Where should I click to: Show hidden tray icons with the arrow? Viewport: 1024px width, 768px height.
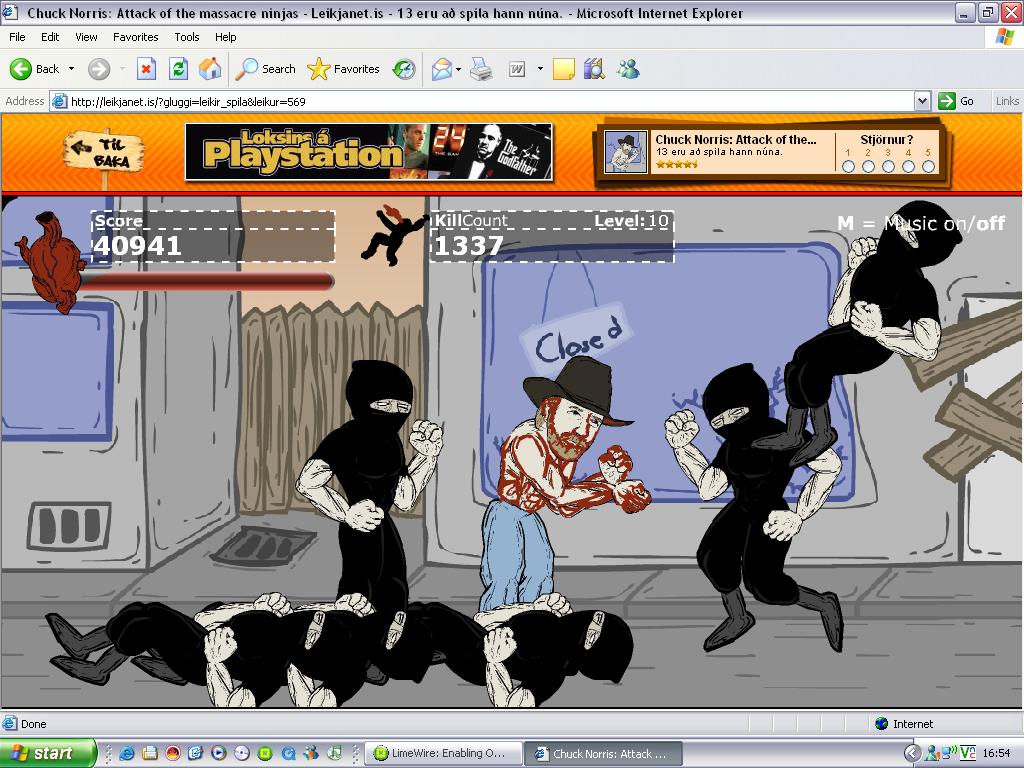coord(912,753)
